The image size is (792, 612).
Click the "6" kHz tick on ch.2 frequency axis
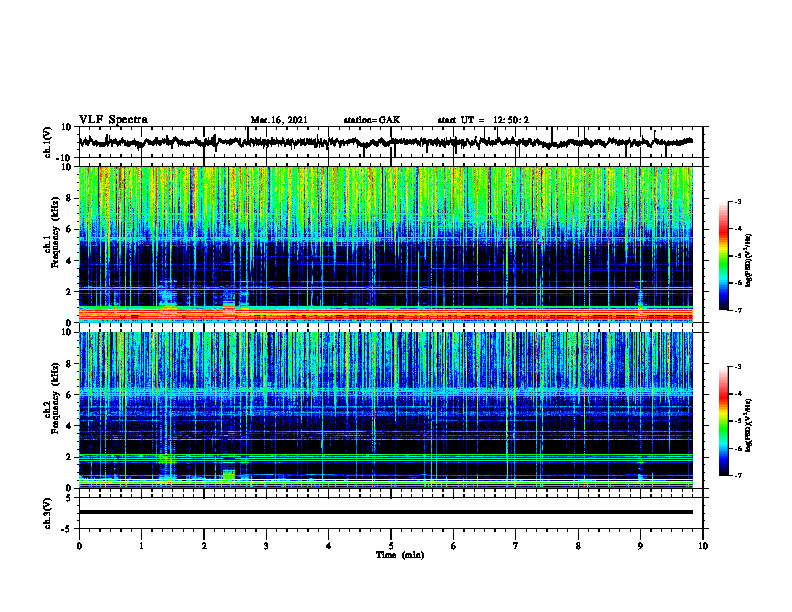(x=69, y=395)
